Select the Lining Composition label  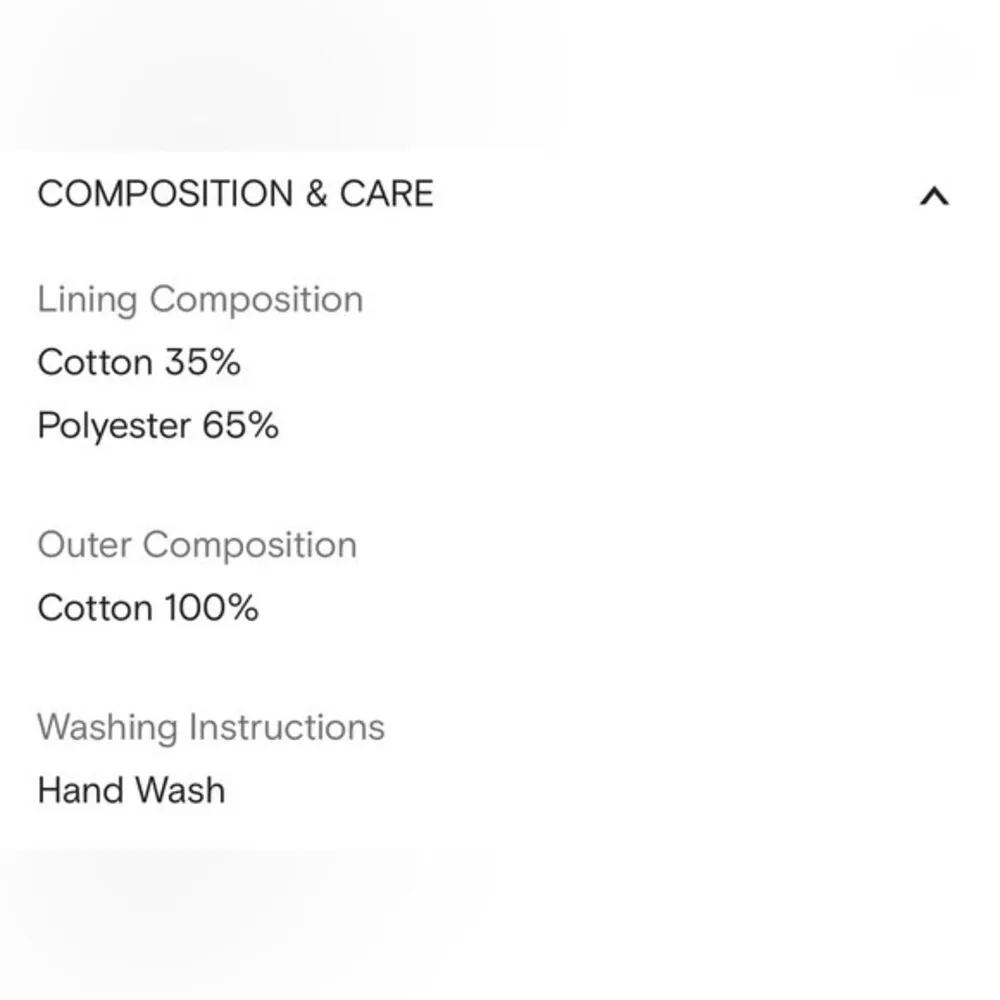click(200, 300)
